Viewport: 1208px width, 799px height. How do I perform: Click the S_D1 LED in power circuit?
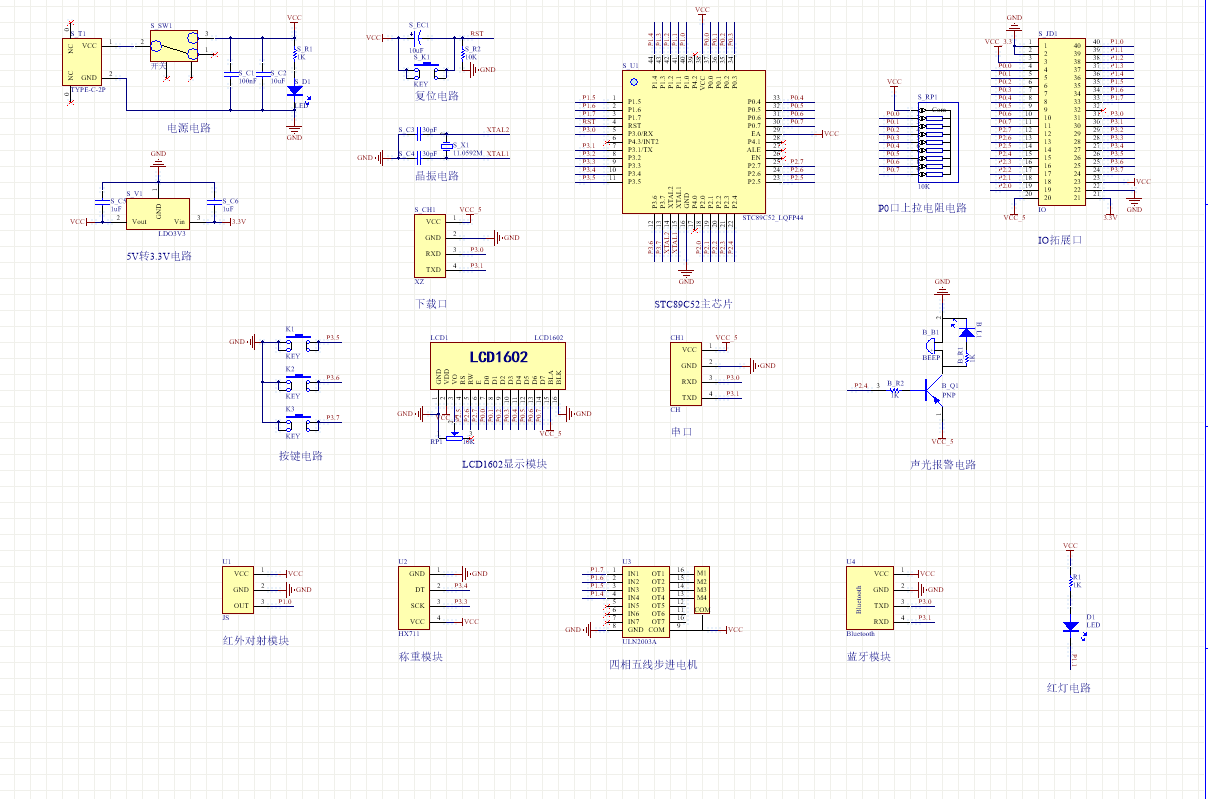tap(295, 90)
